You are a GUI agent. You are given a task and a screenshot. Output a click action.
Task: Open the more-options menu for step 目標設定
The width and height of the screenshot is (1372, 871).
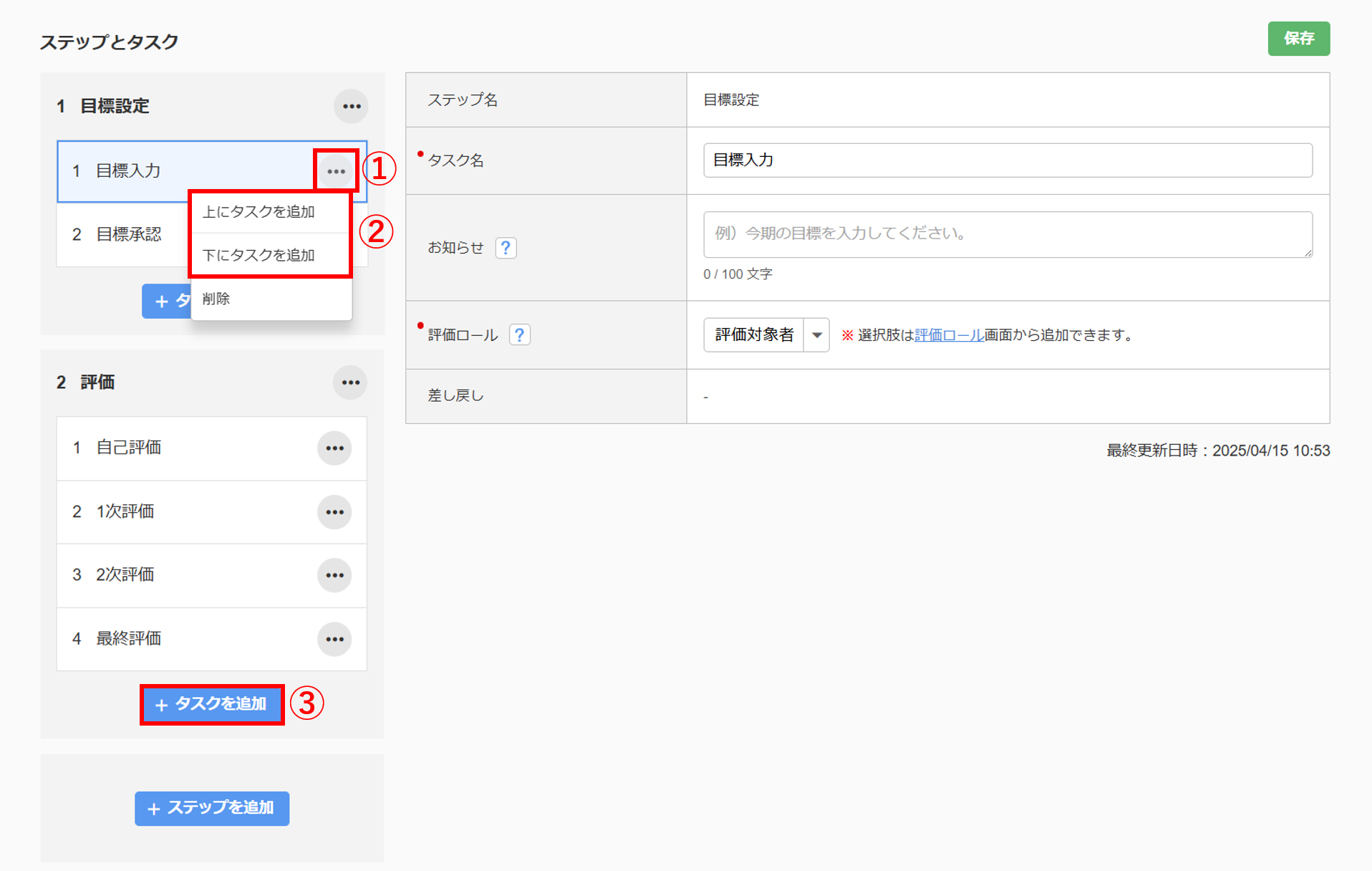tap(351, 107)
